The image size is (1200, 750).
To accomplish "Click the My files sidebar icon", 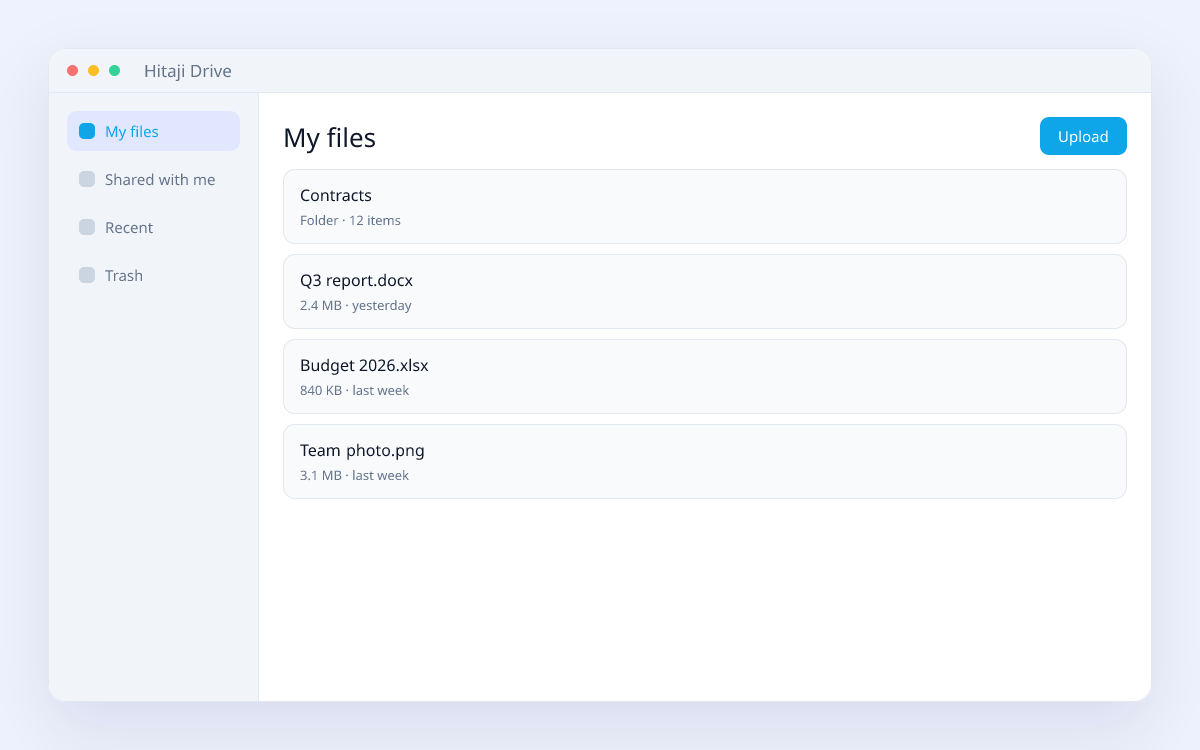I will click(87, 131).
